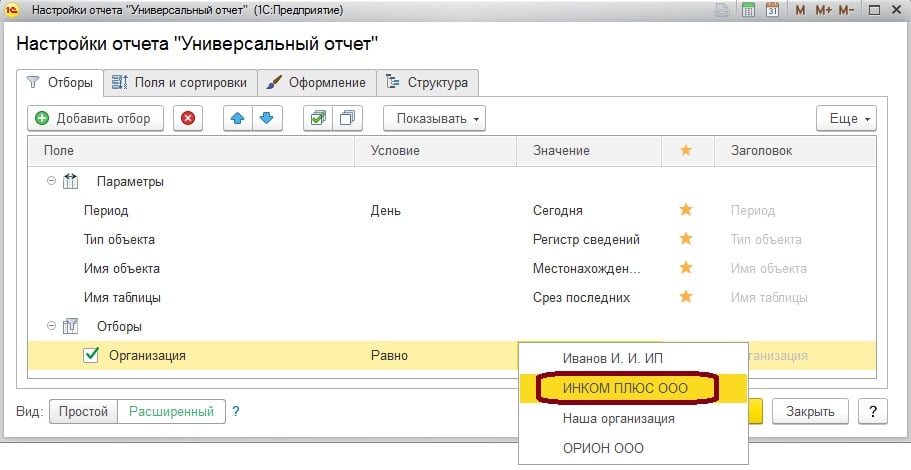Uncheck the Организация filter checkbox

click(x=91, y=355)
